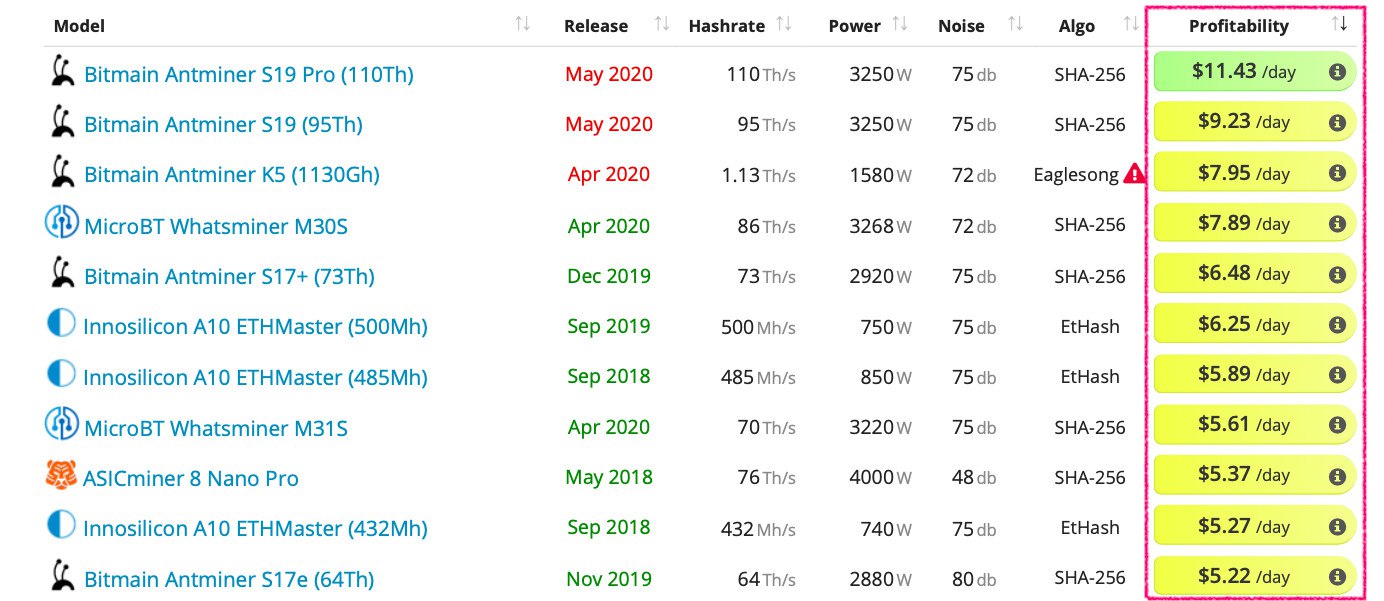Click the 48 db noise cell
The width and height of the screenshot is (1384, 601).
point(974,477)
